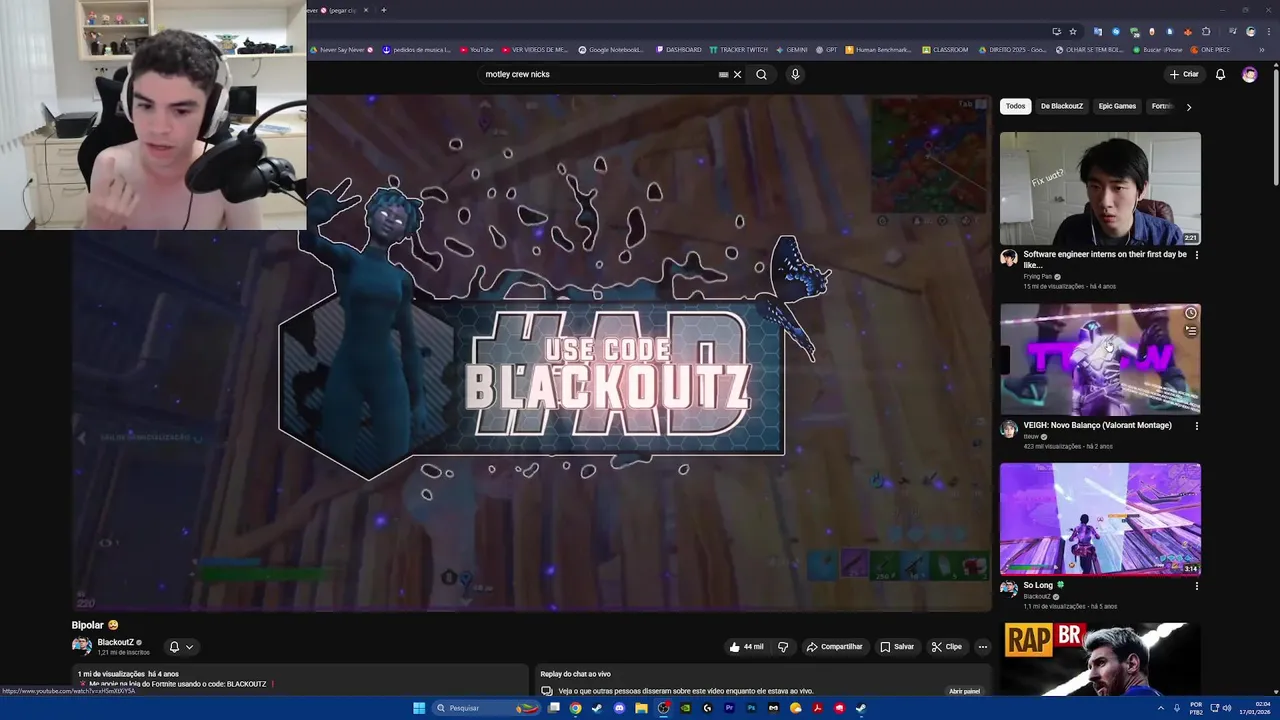Add VEIGH video to Watch Later
The width and height of the screenshot is (1280, 720).
click(1191, 313)
